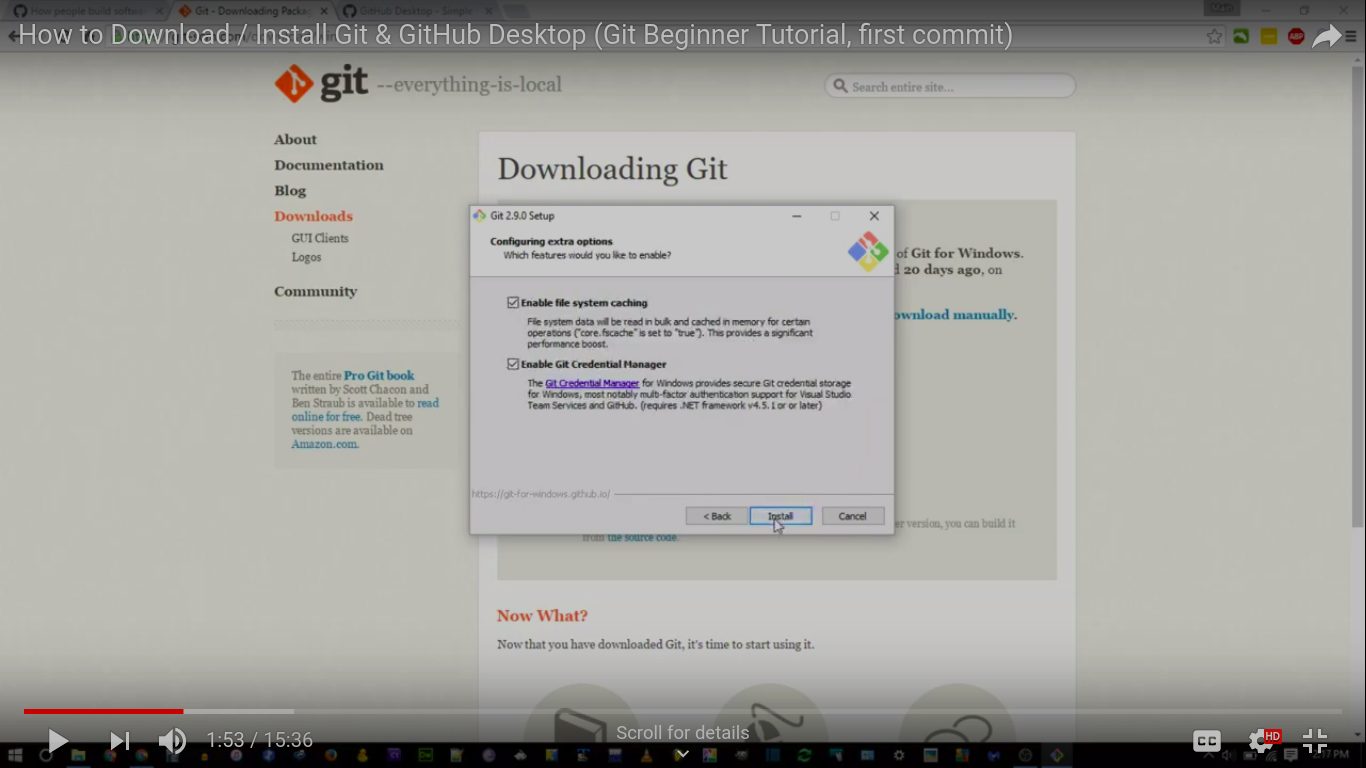Skip to the next video
The image size is (1366, 768).
[119, 740]
